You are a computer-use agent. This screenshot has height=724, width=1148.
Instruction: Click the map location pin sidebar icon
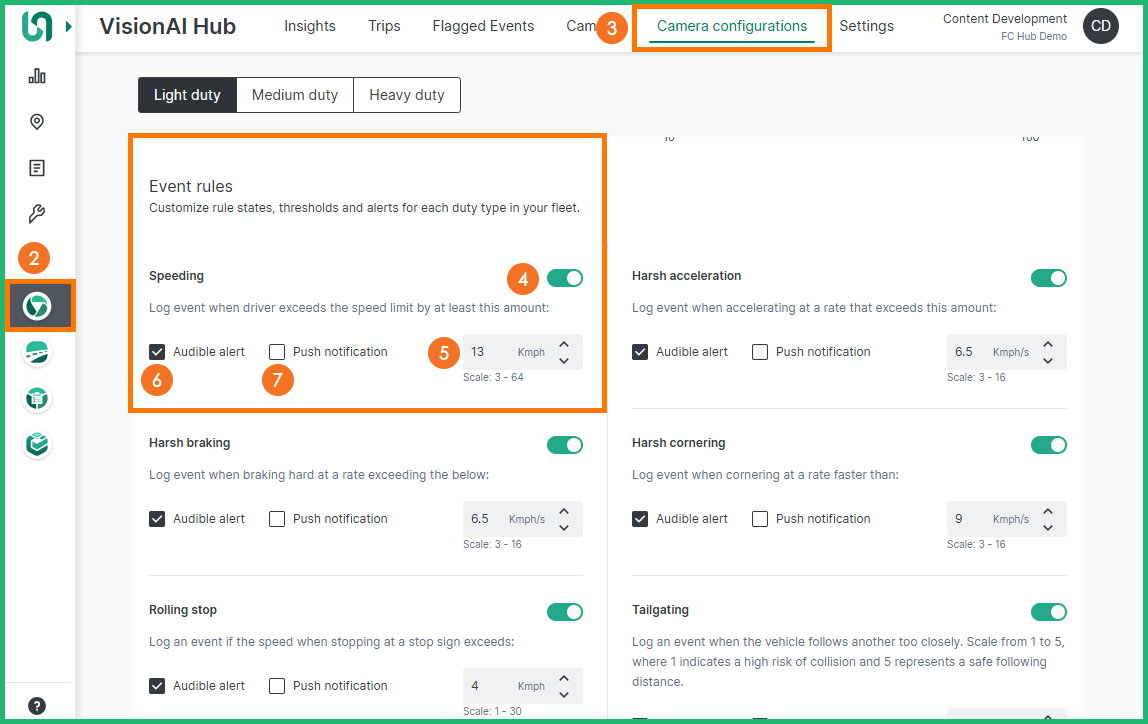click(37, 122)
